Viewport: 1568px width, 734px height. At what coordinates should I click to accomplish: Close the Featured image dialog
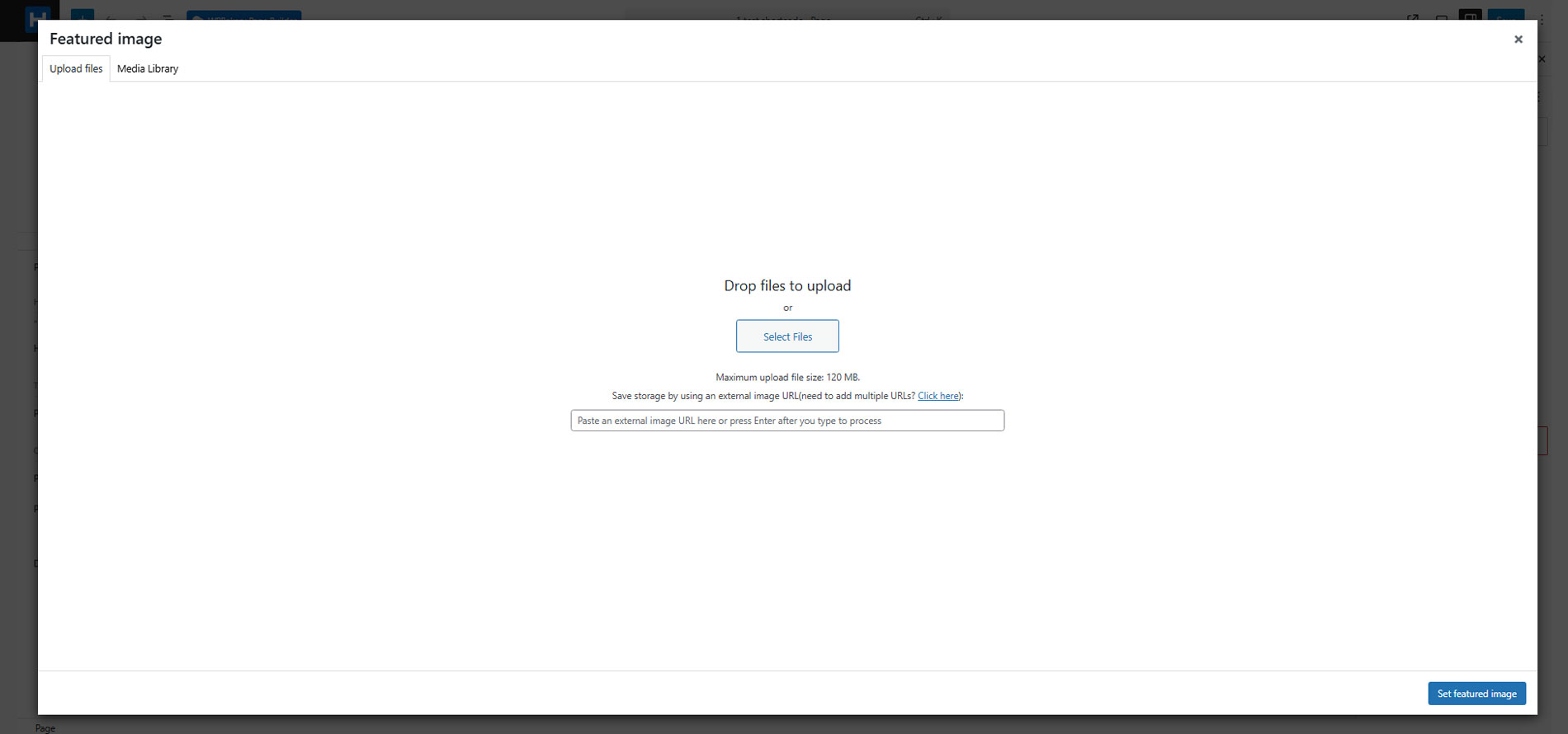point(1518,39)
